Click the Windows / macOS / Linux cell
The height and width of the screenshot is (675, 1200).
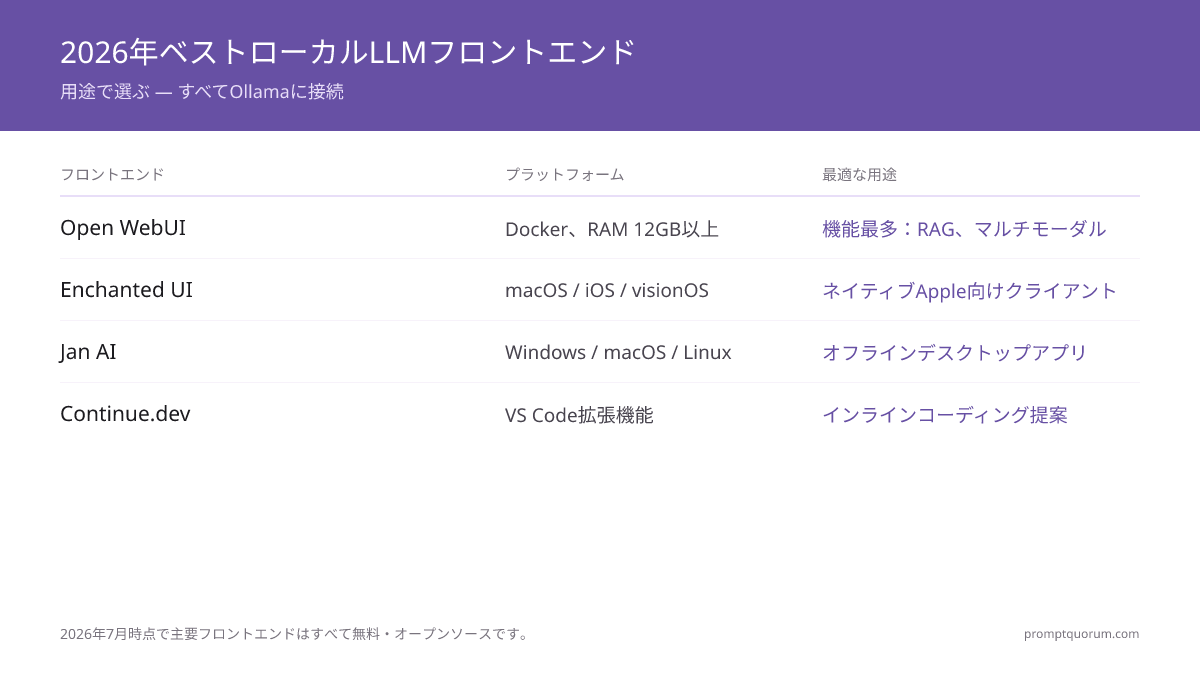618,353
